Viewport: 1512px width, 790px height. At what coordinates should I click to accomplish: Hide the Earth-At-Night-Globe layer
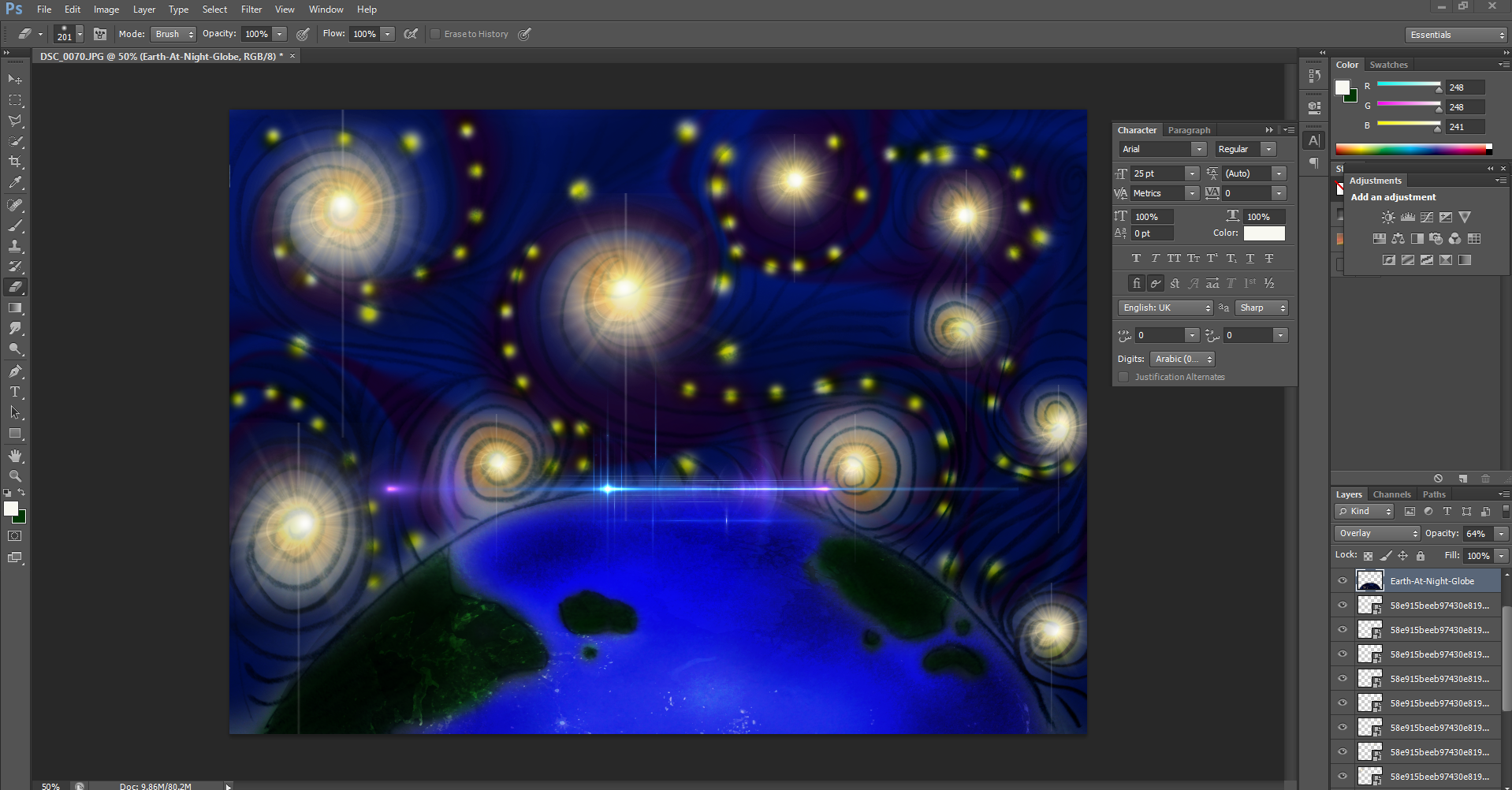pos(1343,581)
